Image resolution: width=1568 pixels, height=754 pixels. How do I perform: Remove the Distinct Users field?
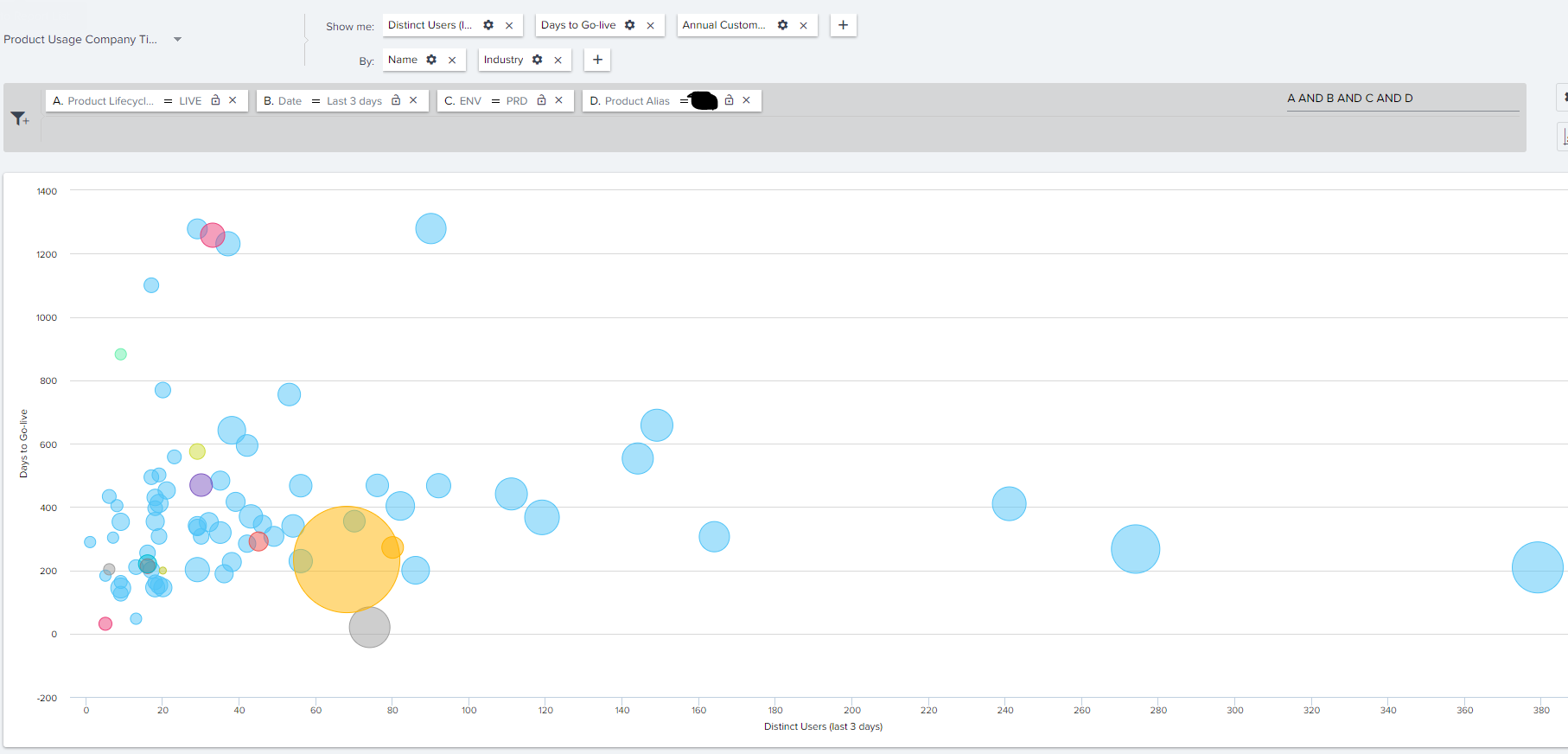[x=509, y=26]
